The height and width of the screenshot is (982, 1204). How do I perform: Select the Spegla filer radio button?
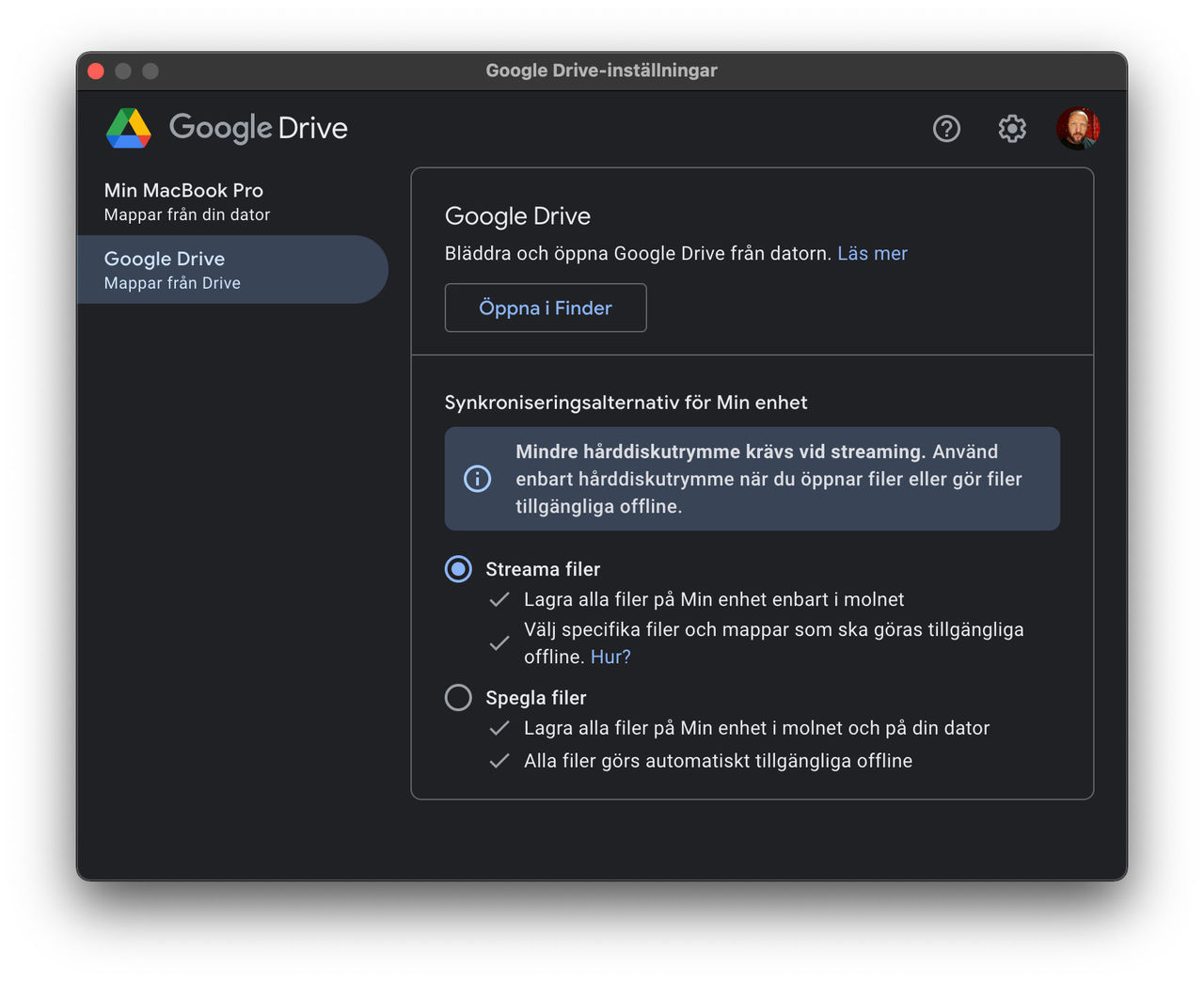click(458, 698)
